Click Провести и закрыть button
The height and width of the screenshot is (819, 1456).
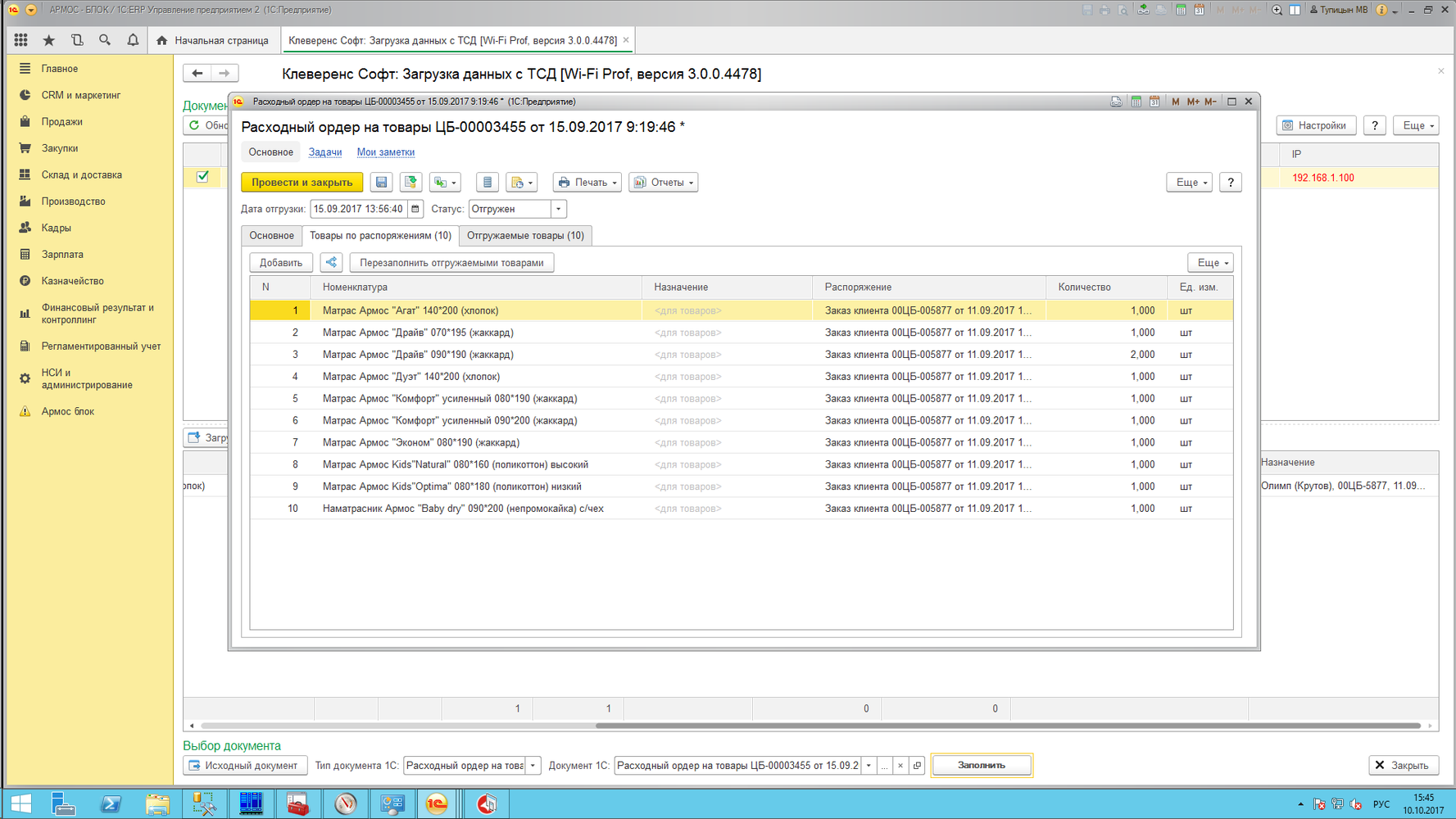coord(302,183)
